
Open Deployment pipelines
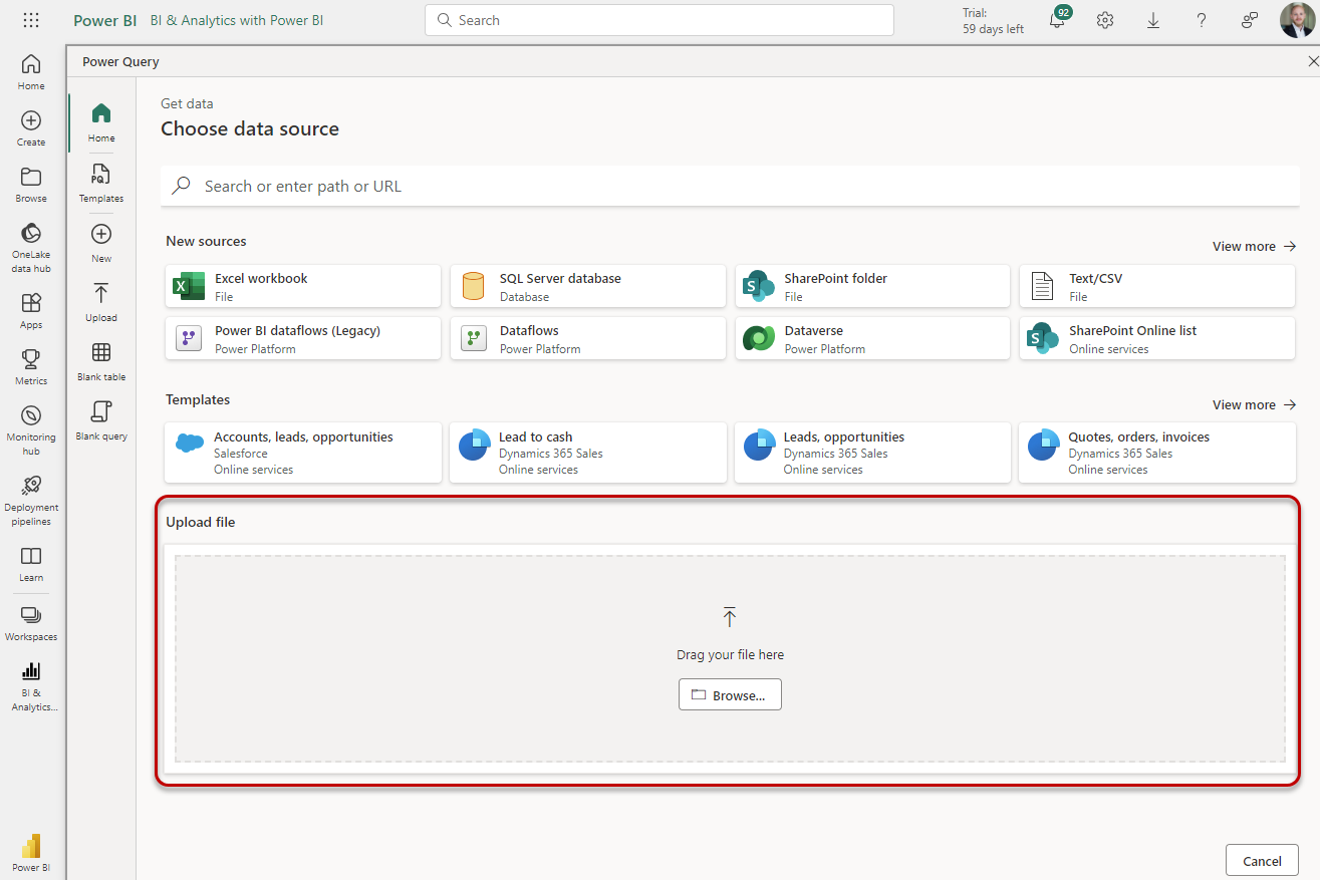31,500
